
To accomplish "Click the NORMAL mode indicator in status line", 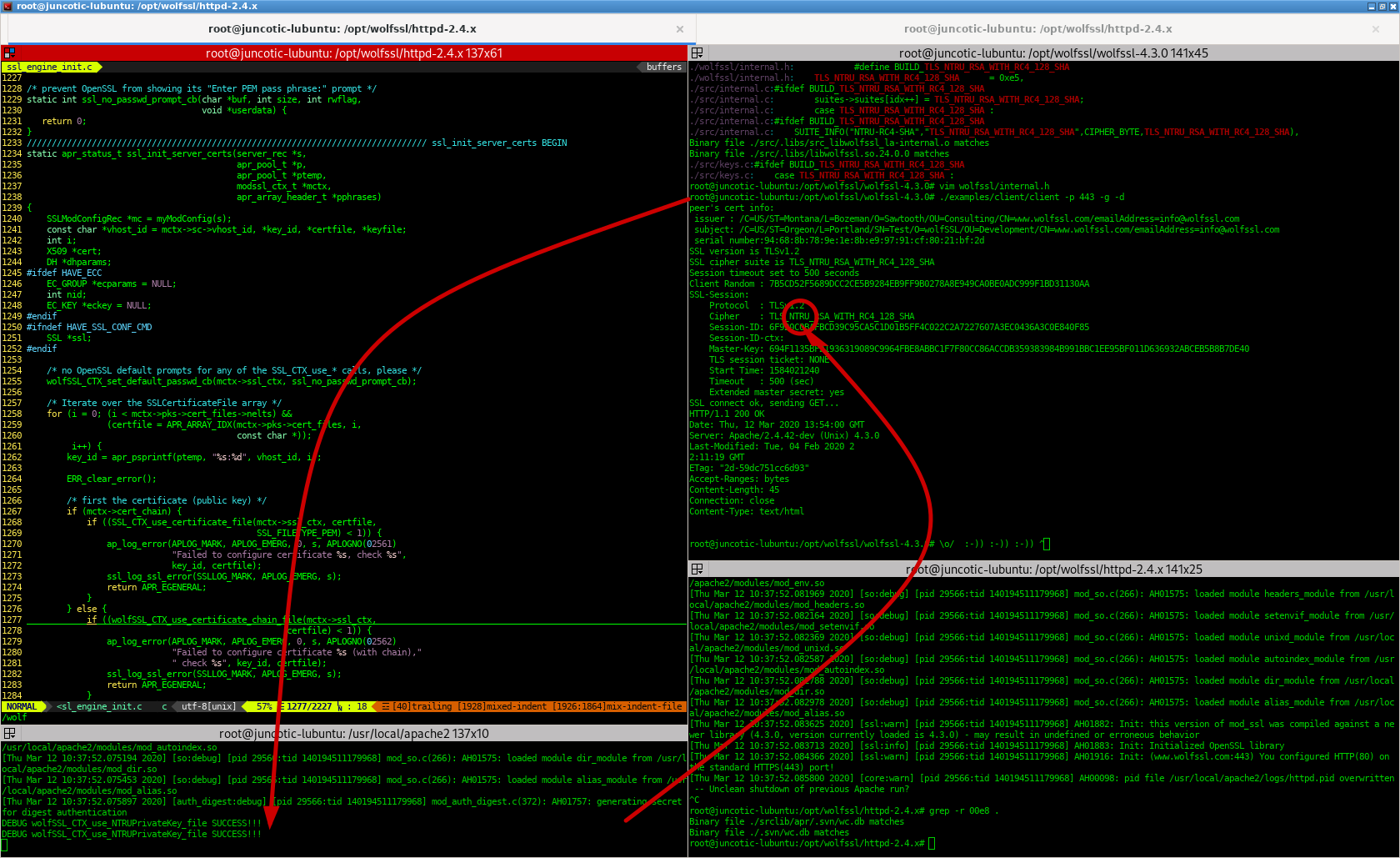I will coord(22,706).
